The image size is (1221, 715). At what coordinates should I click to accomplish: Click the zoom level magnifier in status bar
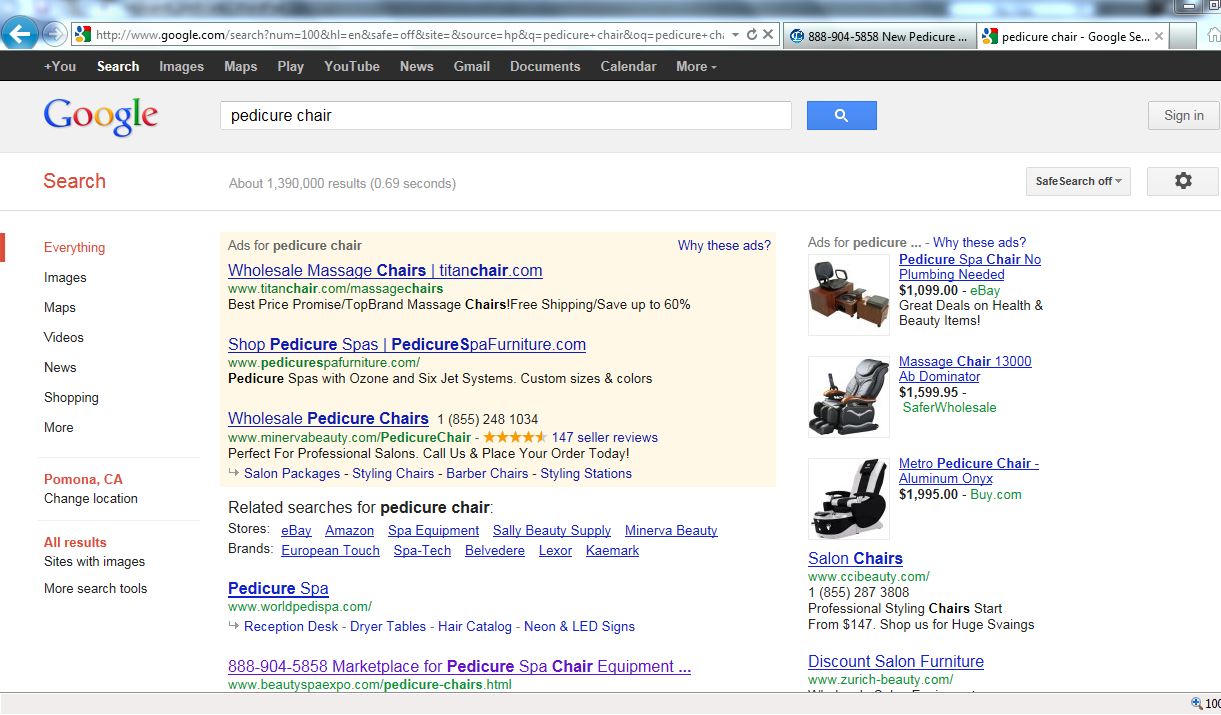1197,703
